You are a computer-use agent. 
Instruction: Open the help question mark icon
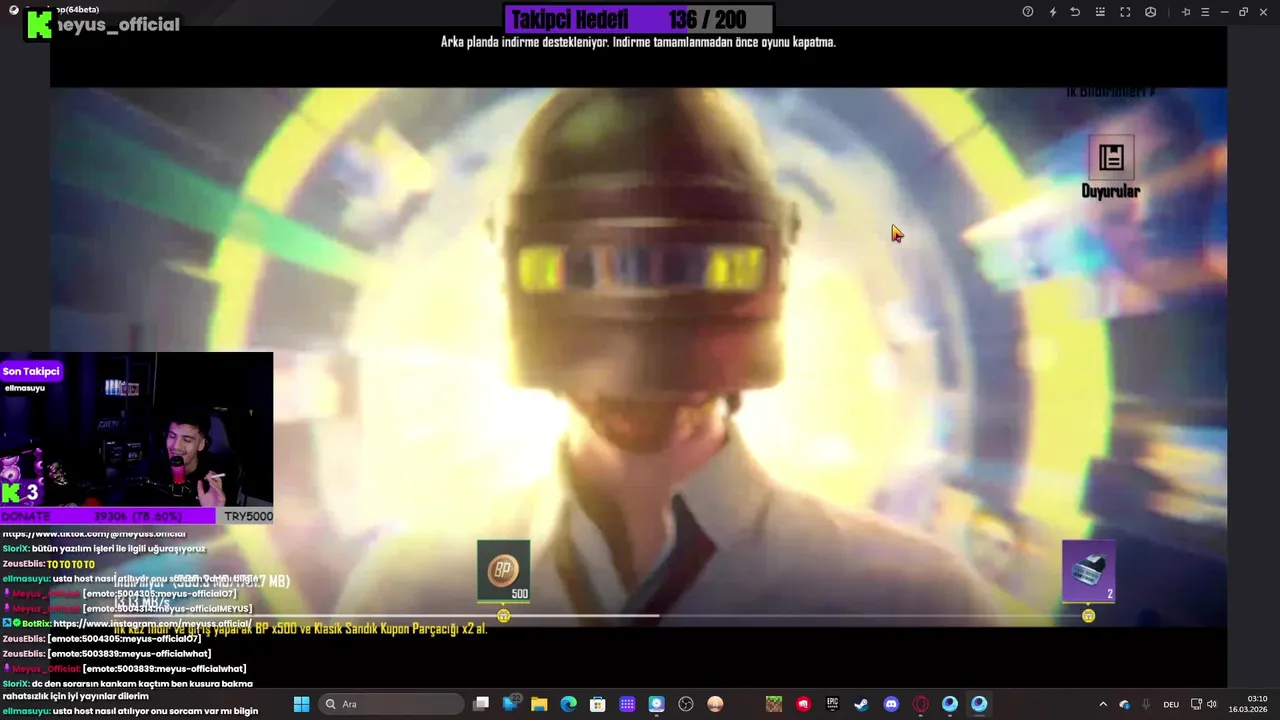coord(1028,12)
